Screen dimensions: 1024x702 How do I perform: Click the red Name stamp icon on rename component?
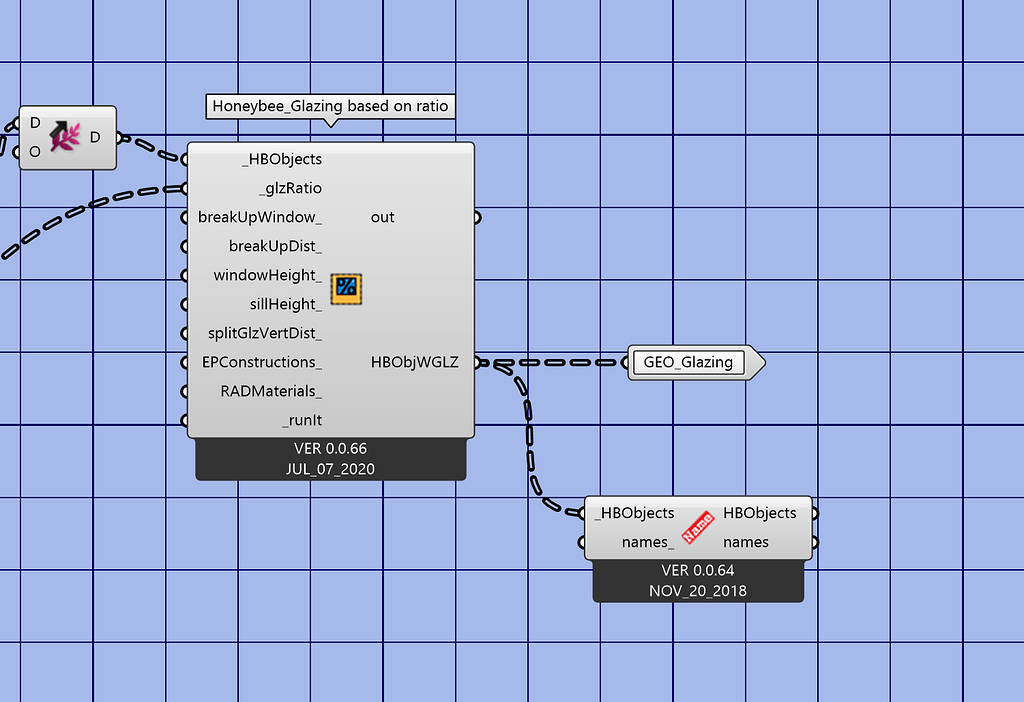(699, 525)
